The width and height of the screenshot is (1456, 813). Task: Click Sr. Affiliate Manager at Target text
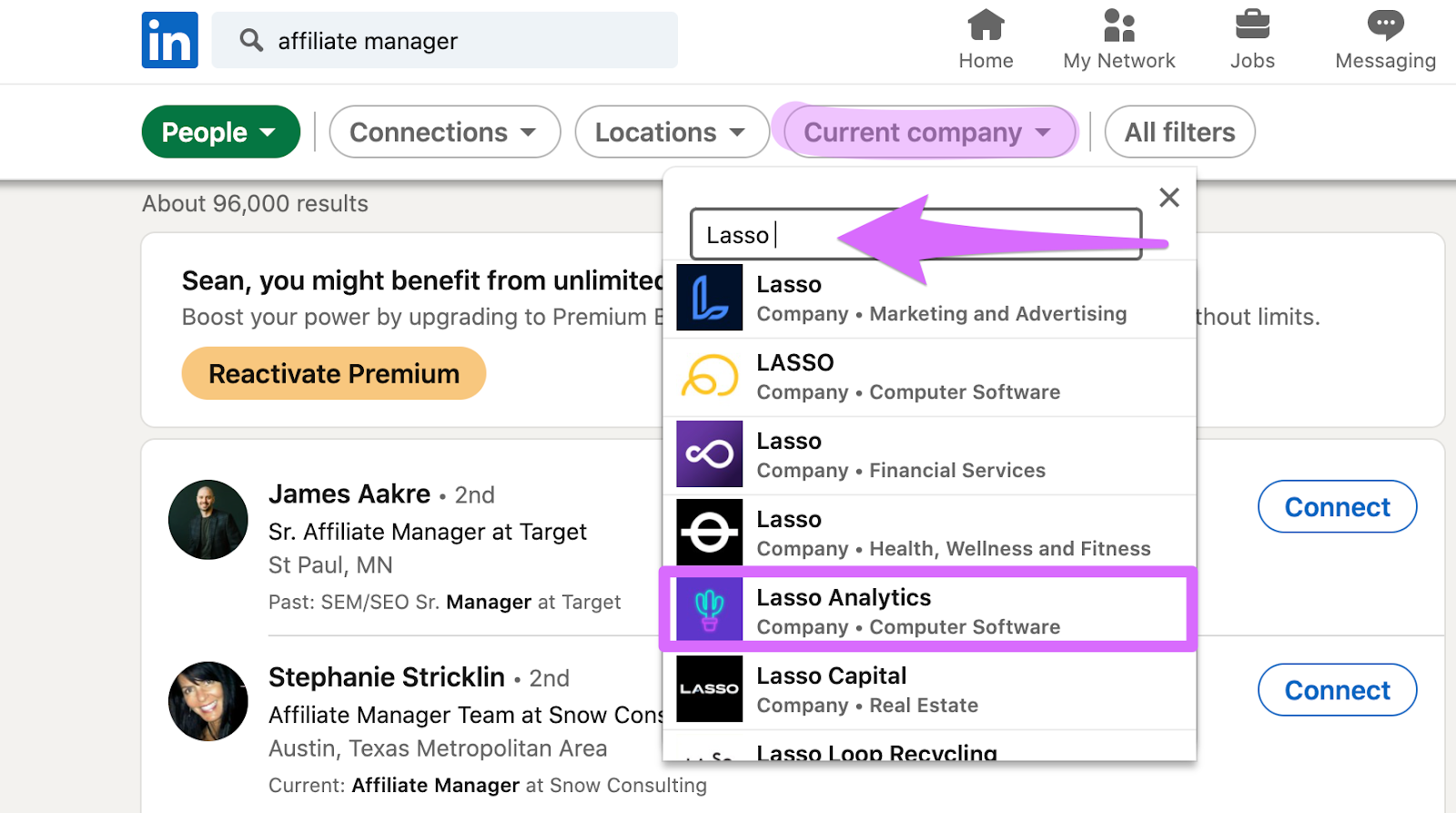pos(428,532)
